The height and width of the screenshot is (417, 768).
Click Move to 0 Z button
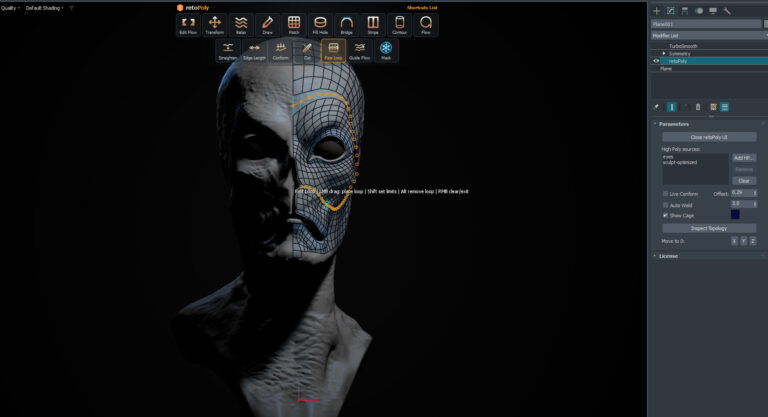[753, 241]
